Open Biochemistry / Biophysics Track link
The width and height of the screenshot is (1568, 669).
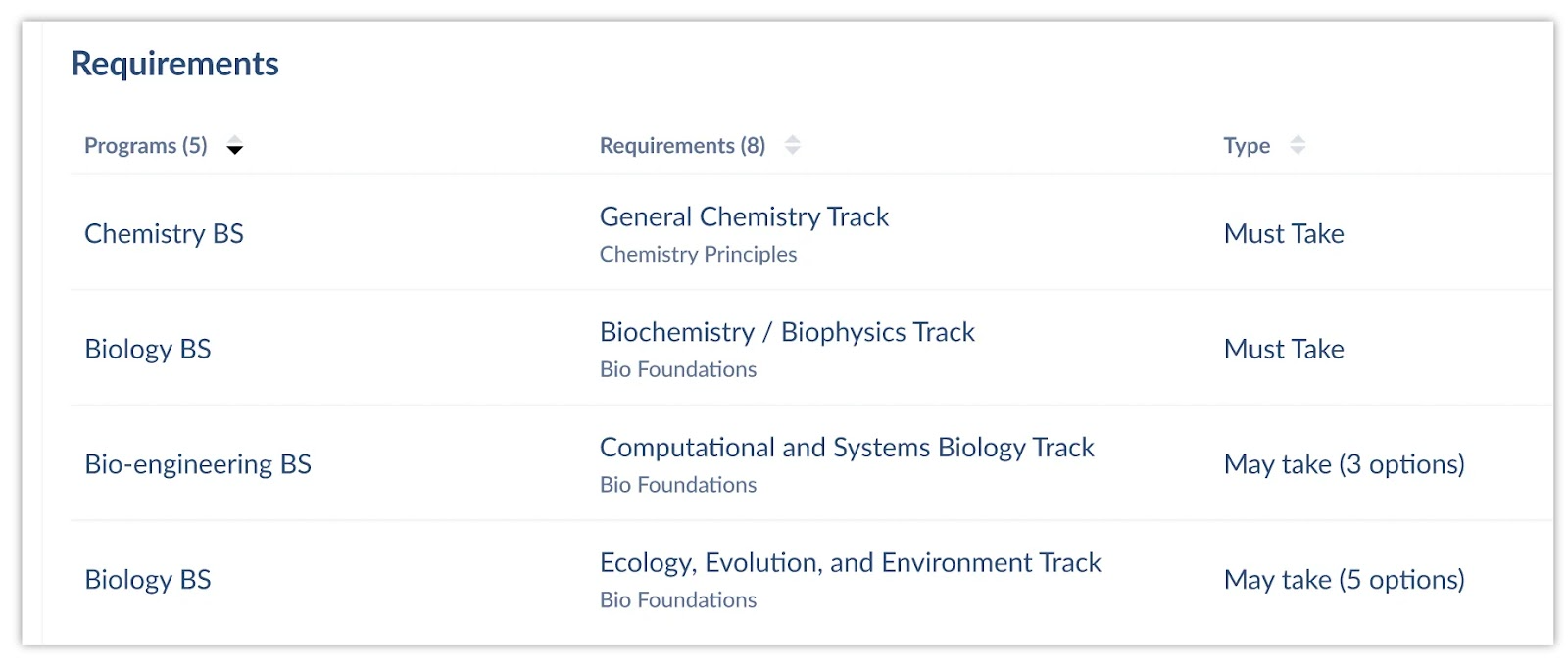(787, 332)
